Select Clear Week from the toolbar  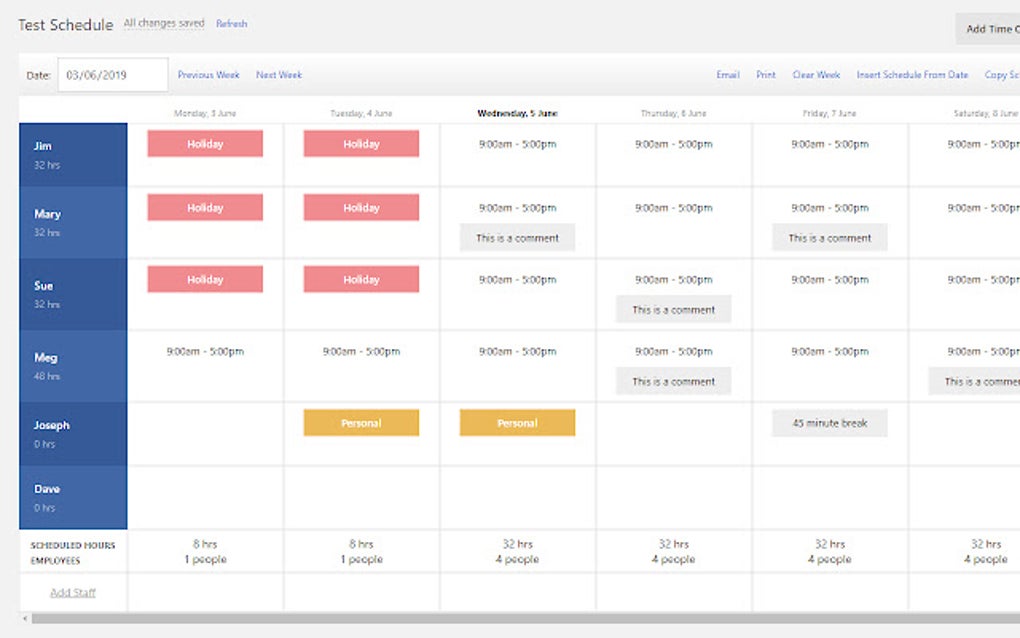click(816, 74)
